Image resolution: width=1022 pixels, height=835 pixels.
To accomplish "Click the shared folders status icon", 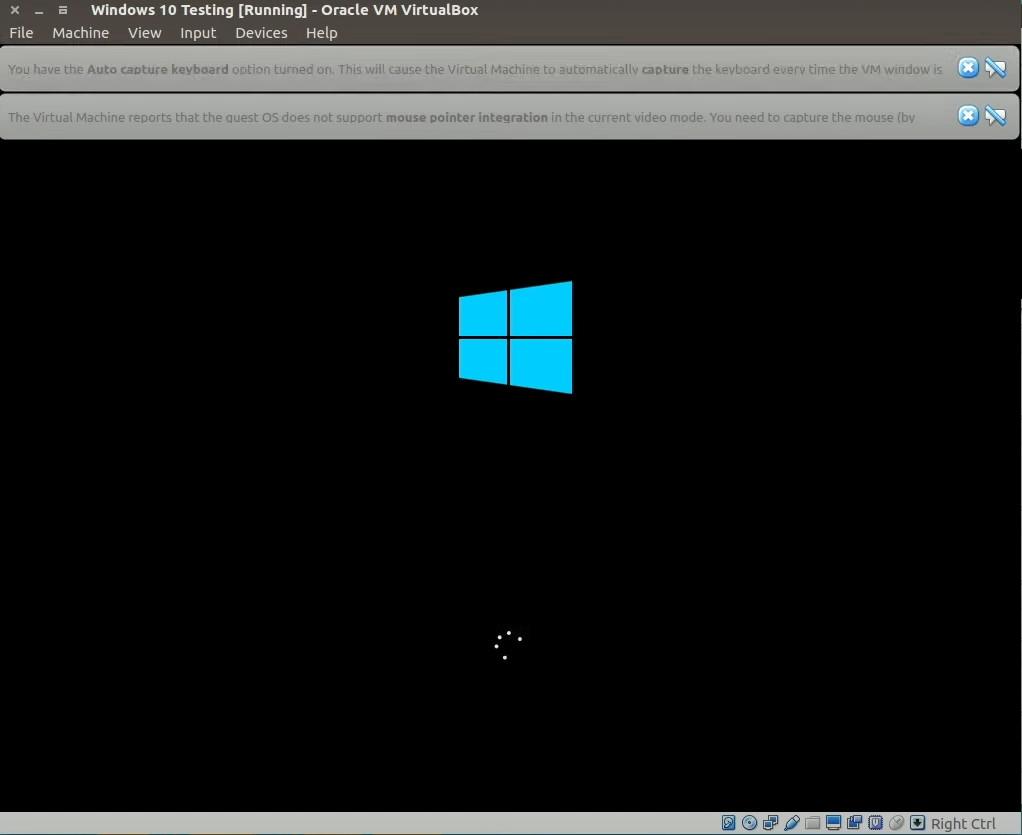I will [x=812, y=823].
